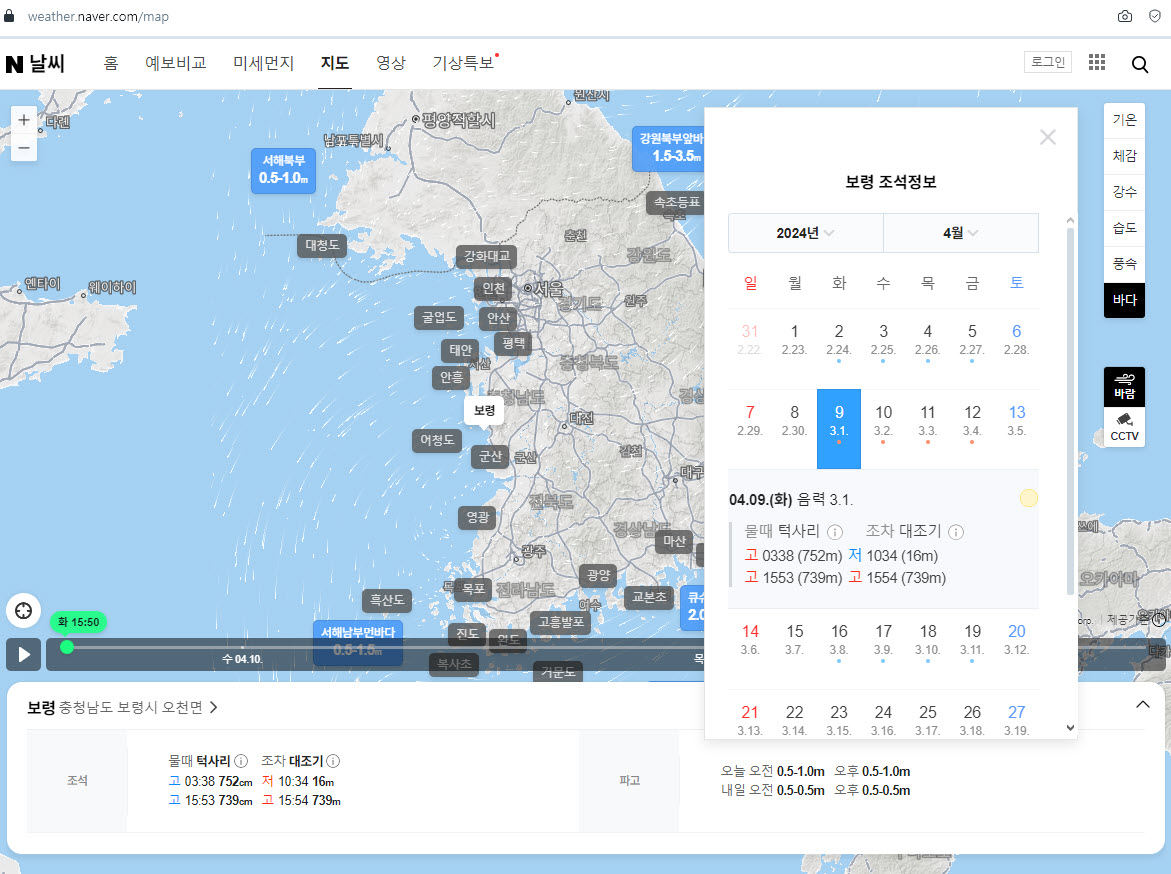Click the 속초등표 map marker
The height and width of the screenshot is (874, 1171).
676,202
